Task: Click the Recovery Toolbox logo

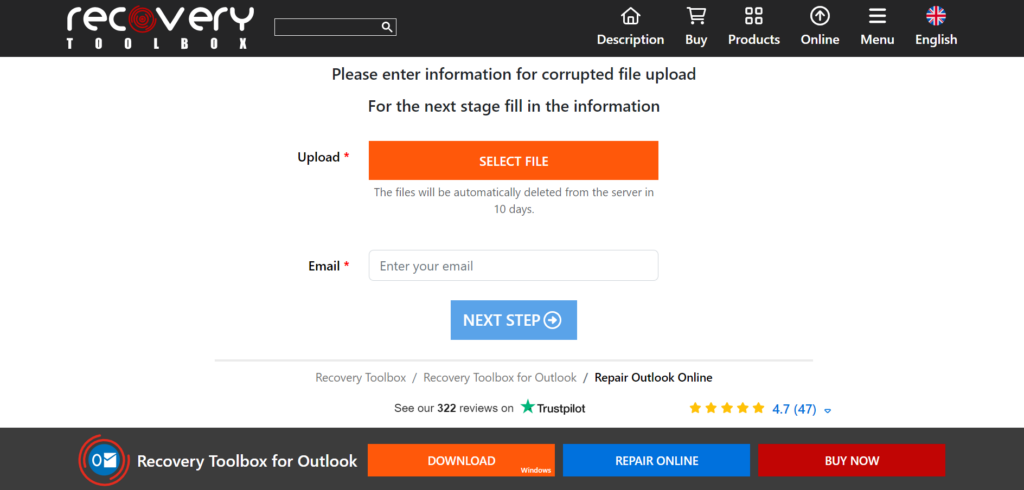Action: pos(160,27)
